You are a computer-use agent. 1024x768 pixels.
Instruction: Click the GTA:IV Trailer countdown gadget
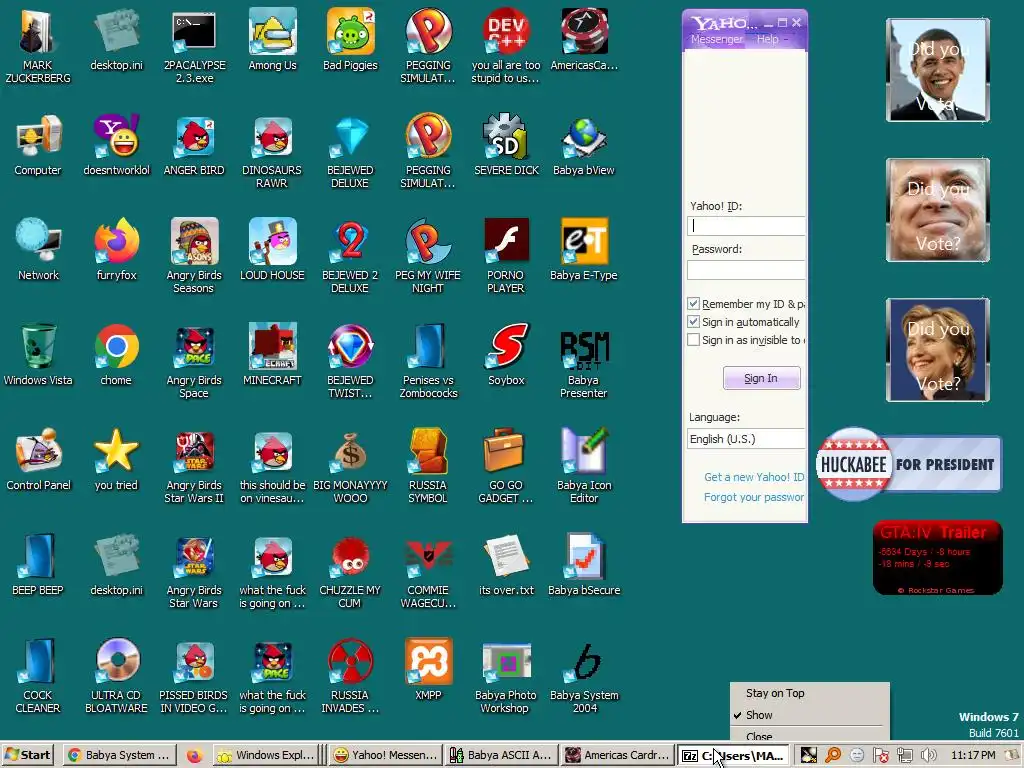(937, 558)
